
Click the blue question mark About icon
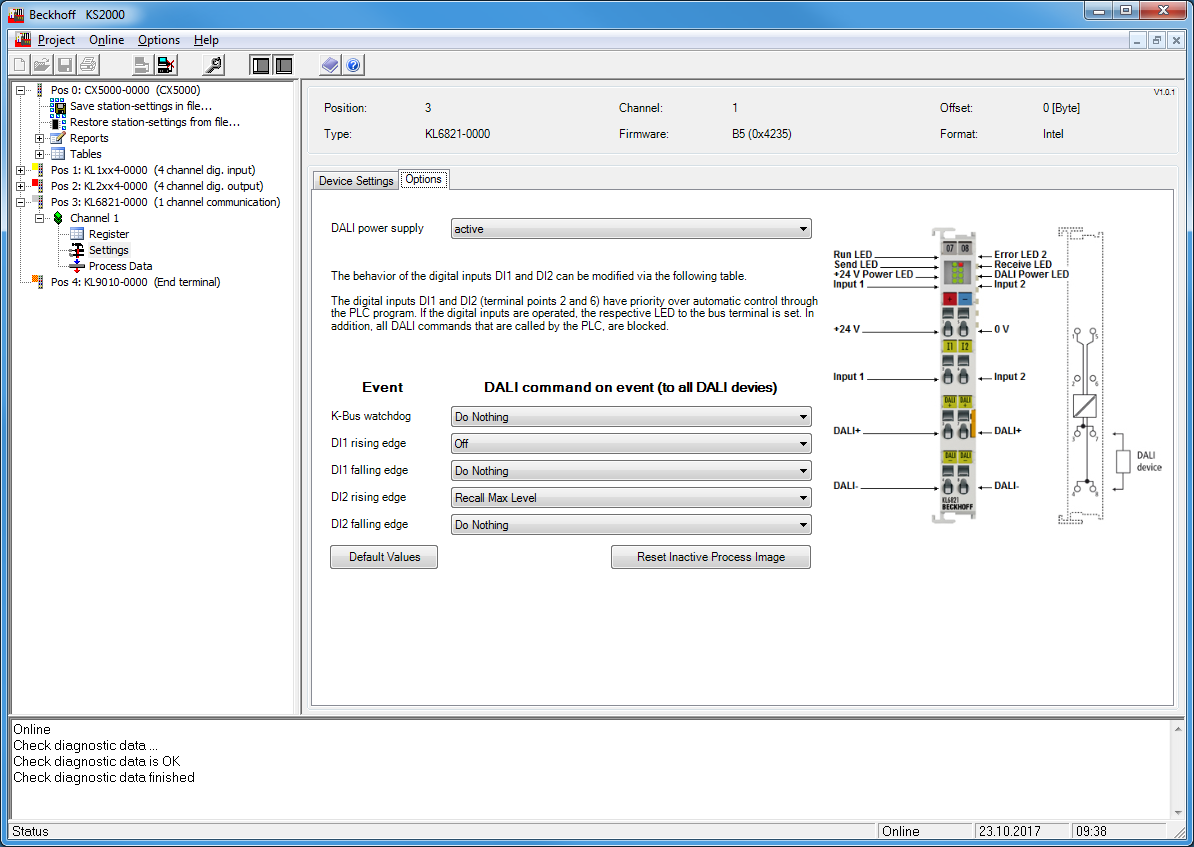click(x=353, y=65)
